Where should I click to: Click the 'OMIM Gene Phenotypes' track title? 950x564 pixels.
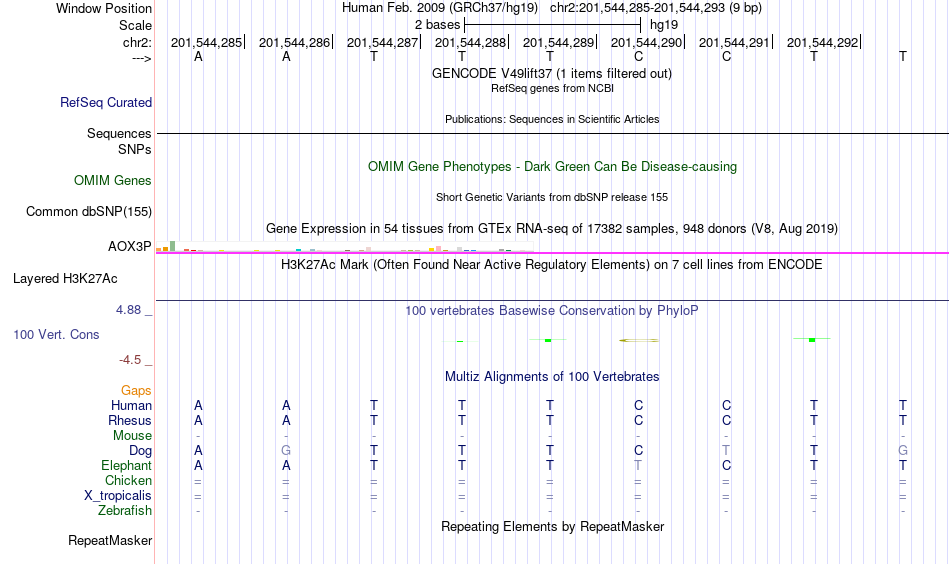coord(553,167)
